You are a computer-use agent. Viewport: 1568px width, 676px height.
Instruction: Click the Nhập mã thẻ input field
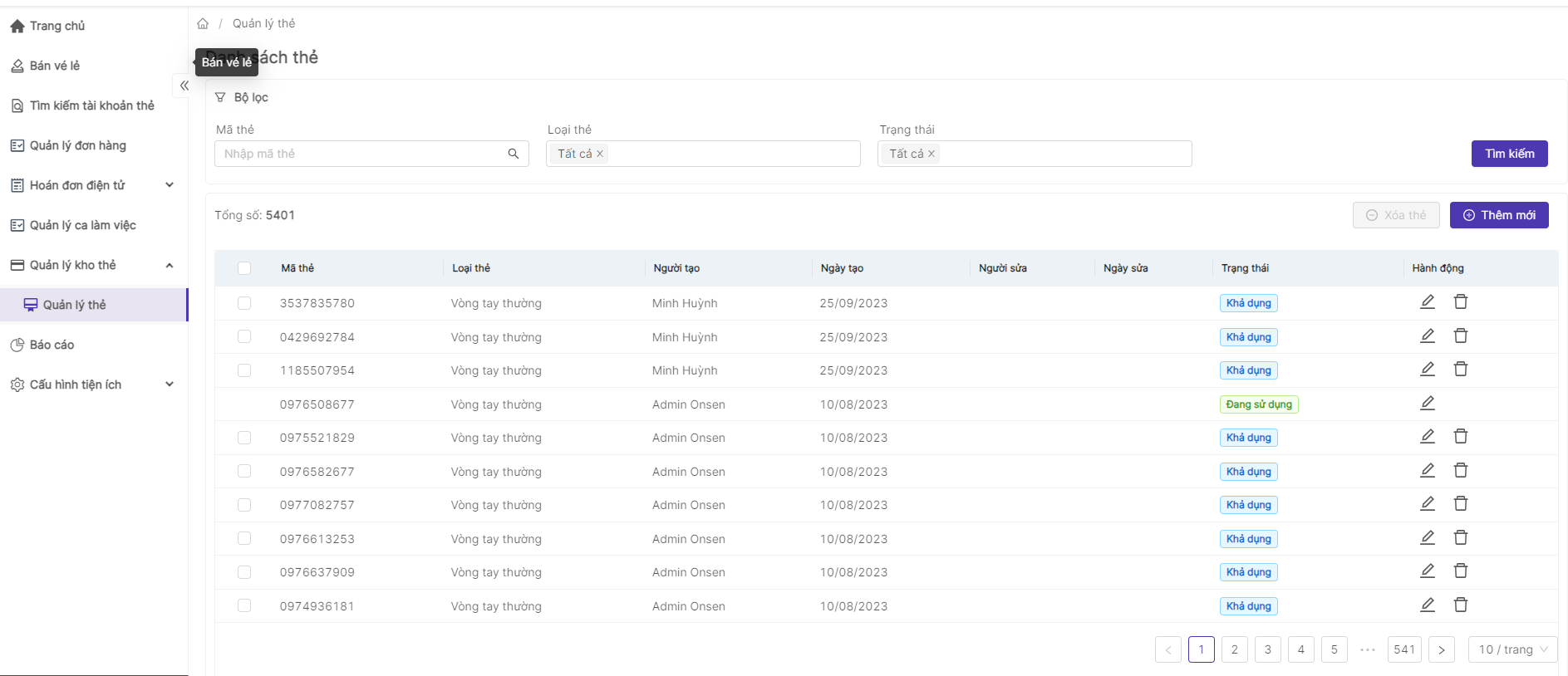tap(361, 154)
